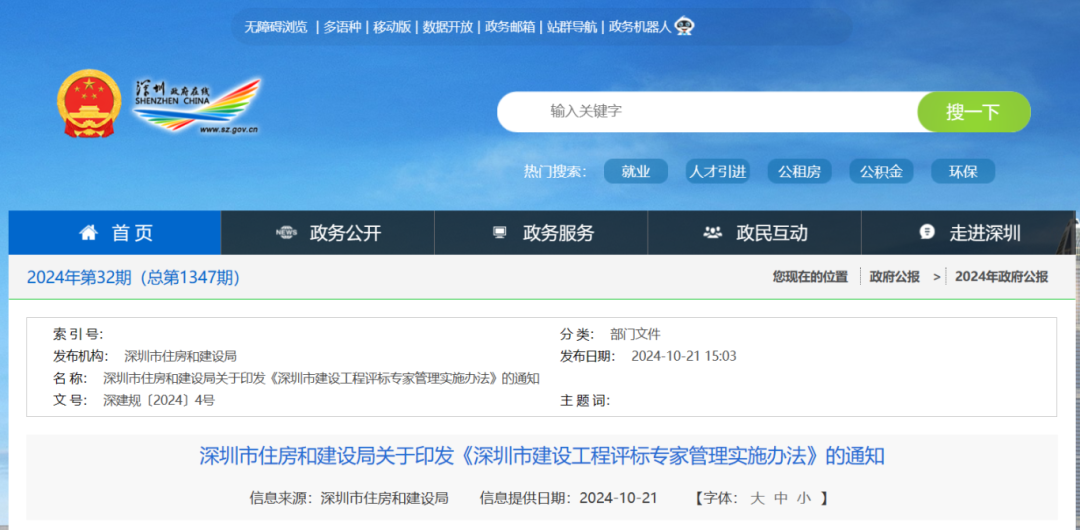Set font size to 大

click(x=757, y=498)
